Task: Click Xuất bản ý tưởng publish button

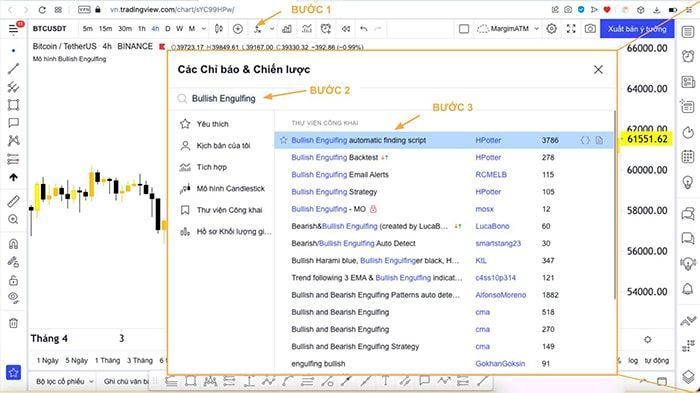Action: 637,29
